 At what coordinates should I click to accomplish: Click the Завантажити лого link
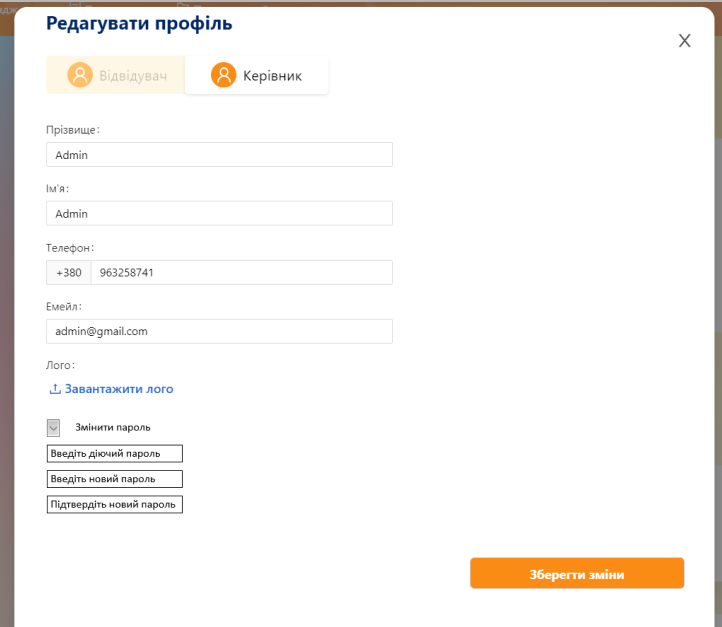click(x=111, y=389)
